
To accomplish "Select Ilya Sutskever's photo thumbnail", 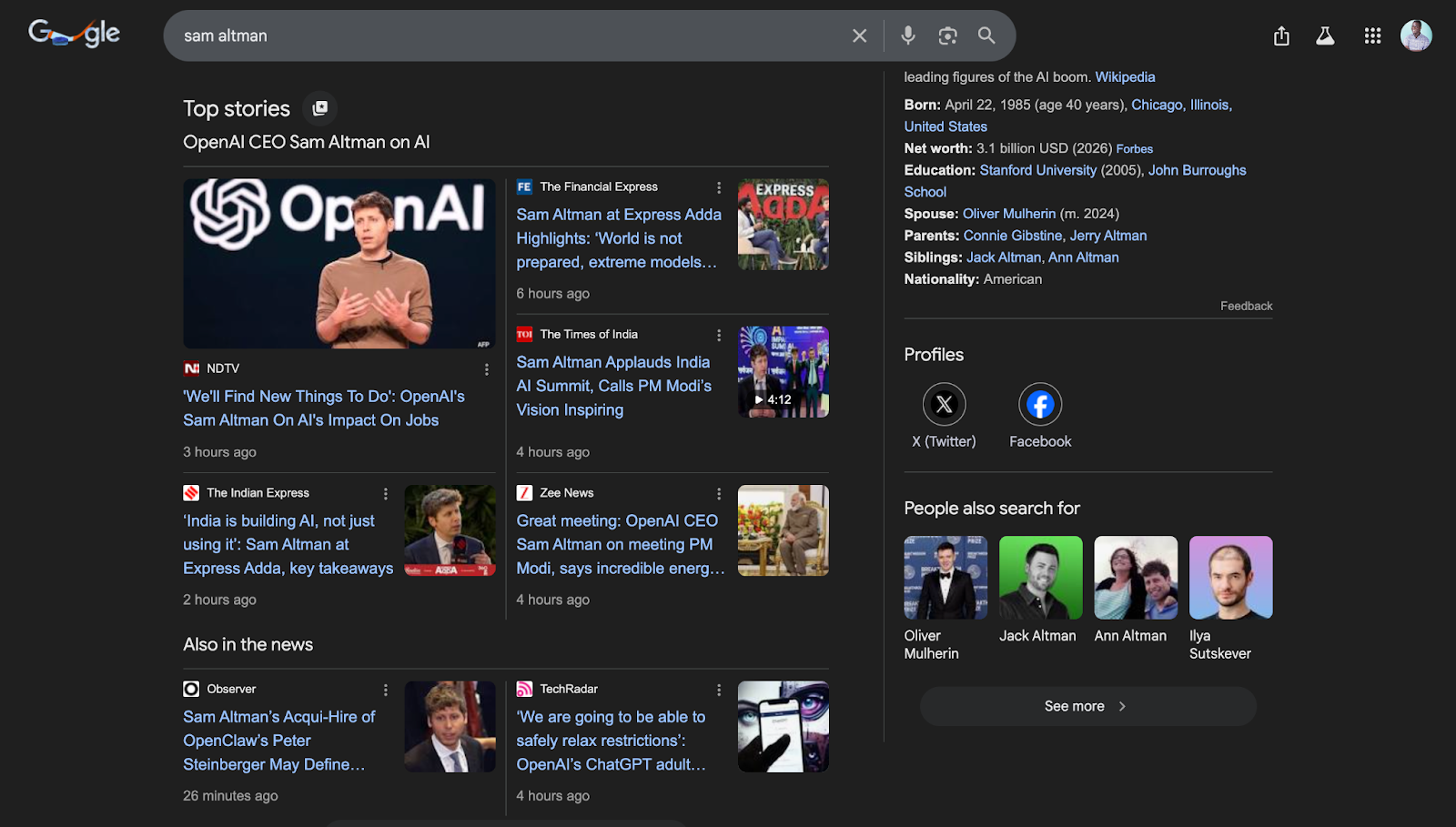I will coord(1230,578).
